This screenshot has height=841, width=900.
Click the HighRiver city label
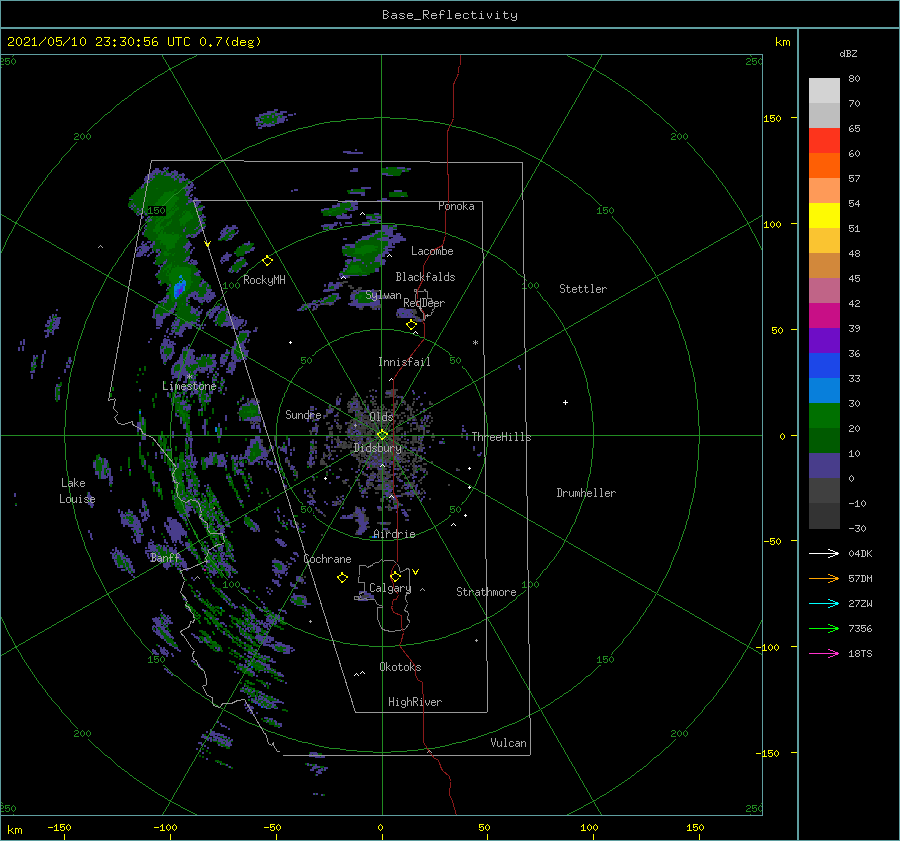[x=415, y=702]
